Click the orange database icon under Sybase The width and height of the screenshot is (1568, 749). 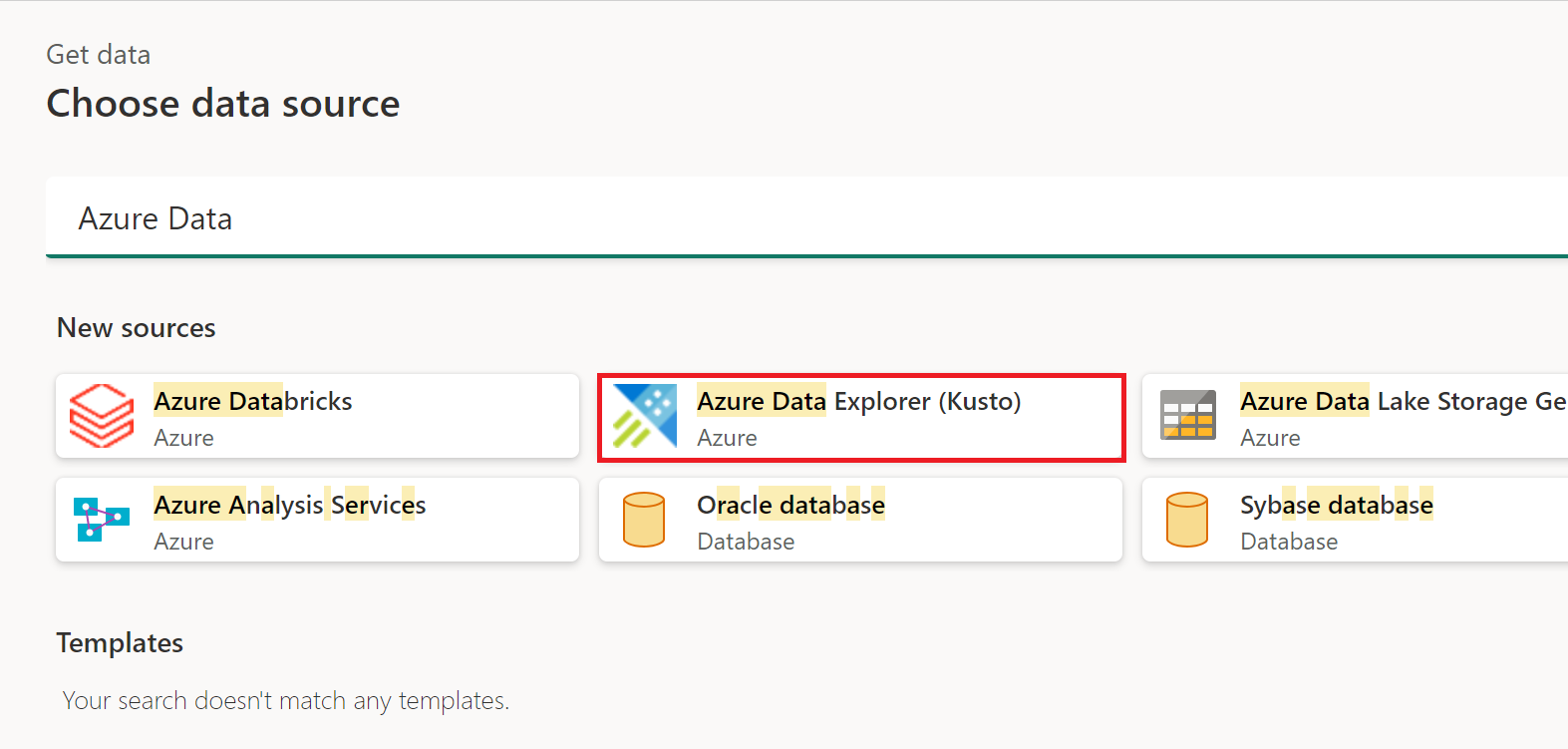point(1188,520)
